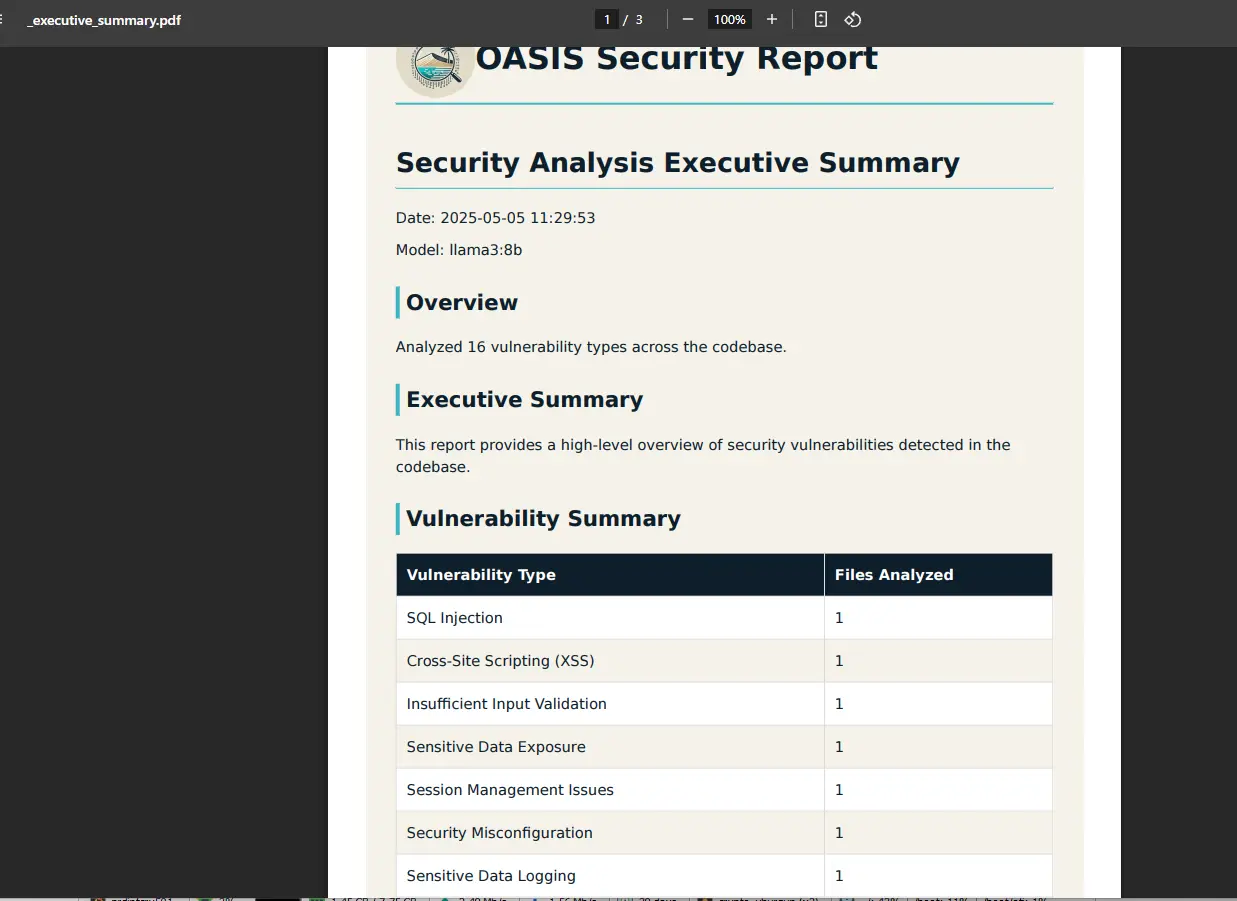
Task: Click the Security Analysis Executive Summary heading
Action: coord(678,163)
